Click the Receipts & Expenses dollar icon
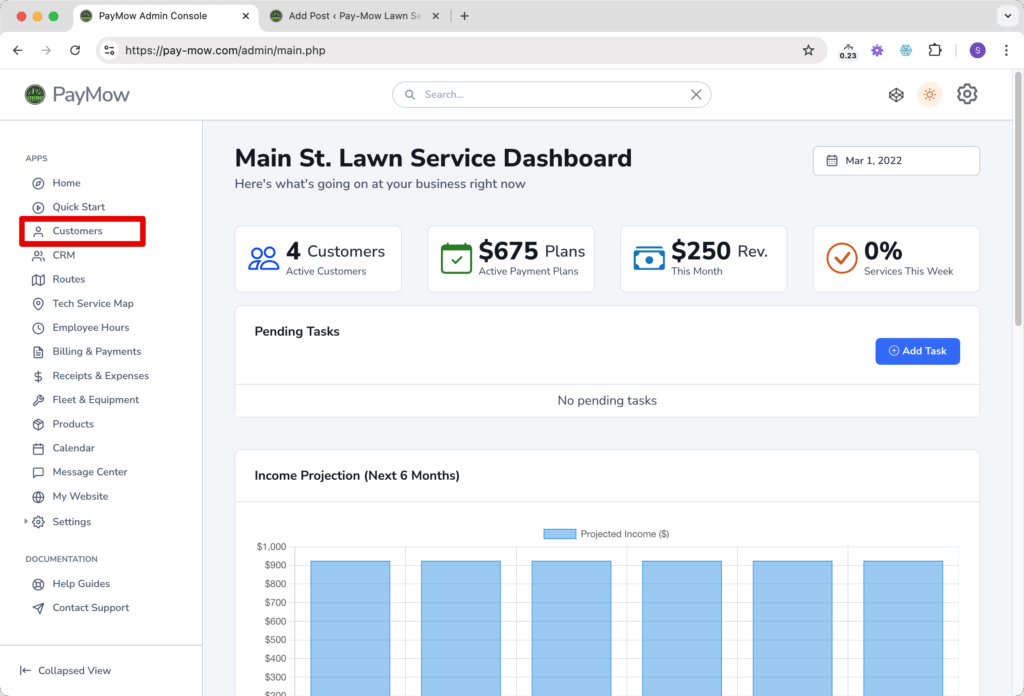This screenshot has height=696, width=1024. [39, 376]
